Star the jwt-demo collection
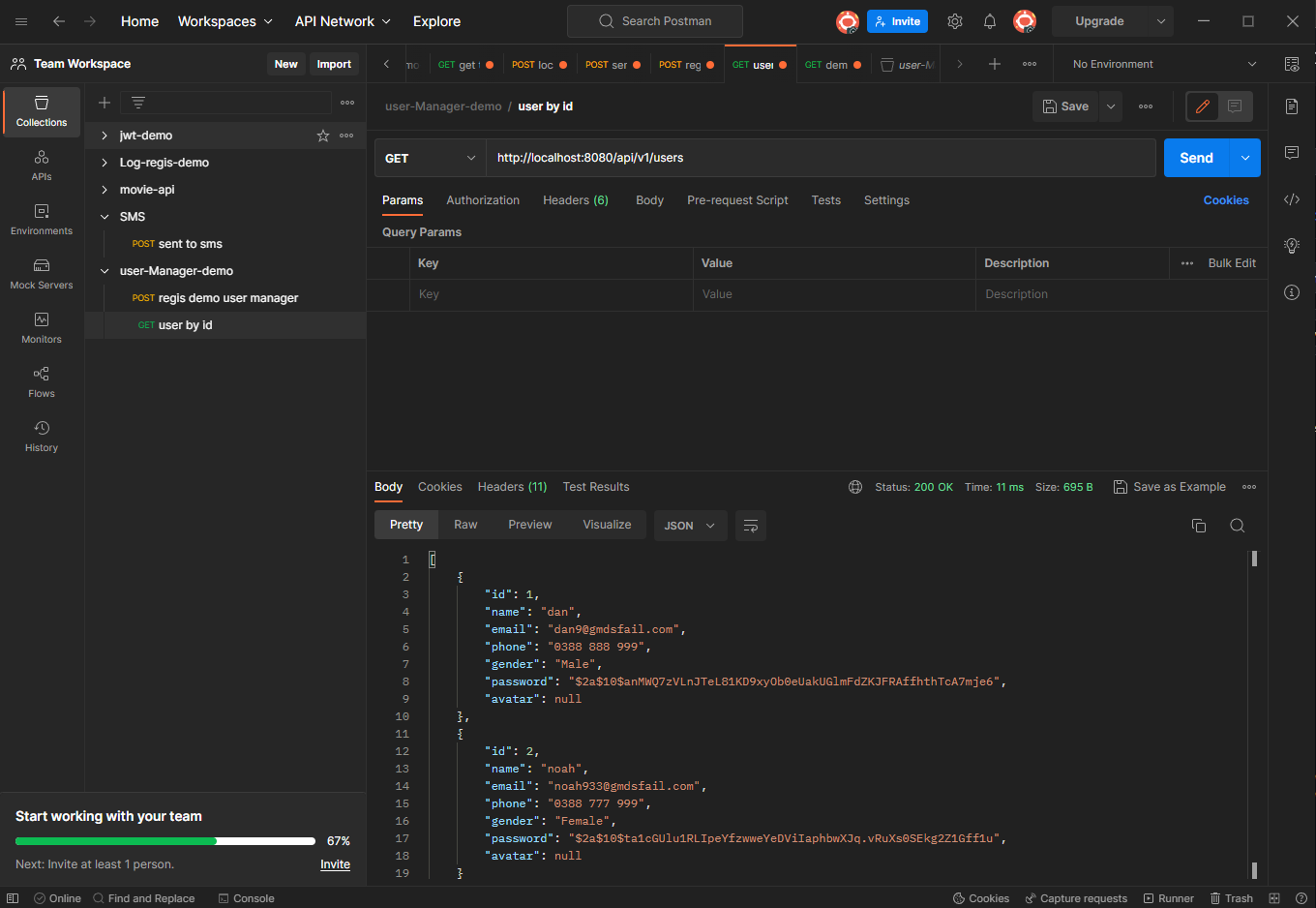Screen dimensions: 1316x908 322,136
